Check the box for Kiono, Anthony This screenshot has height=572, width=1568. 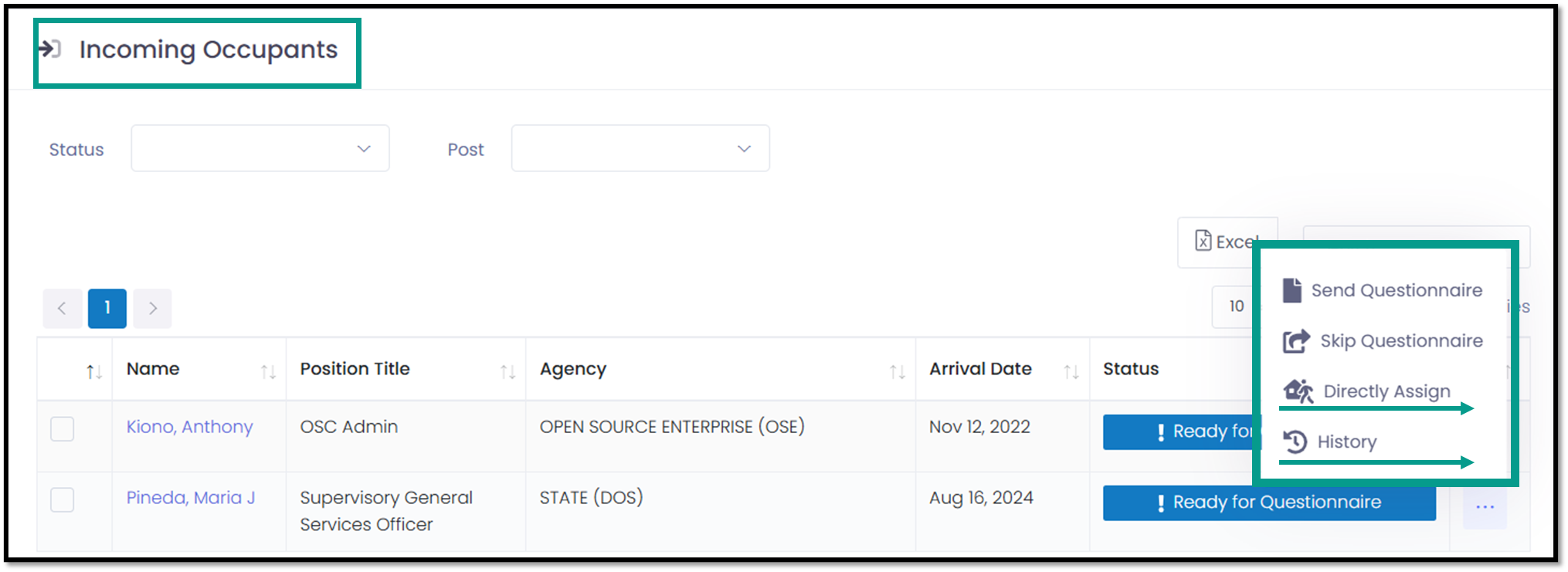pyautogui.click(x=62, y=428)
